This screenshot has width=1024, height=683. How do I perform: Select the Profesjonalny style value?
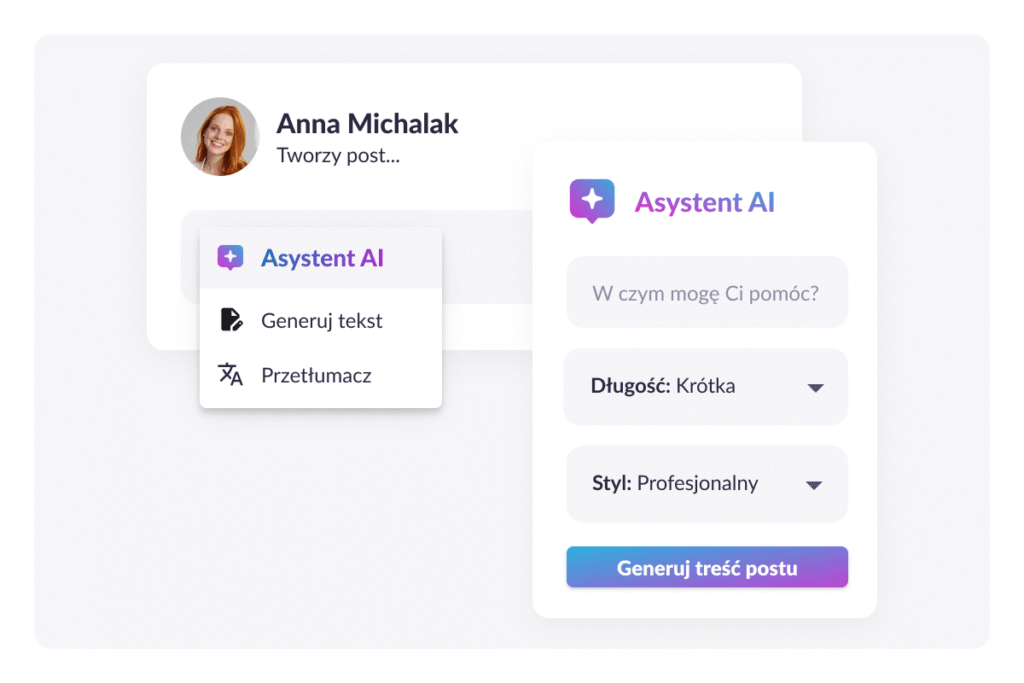[697, 483]
